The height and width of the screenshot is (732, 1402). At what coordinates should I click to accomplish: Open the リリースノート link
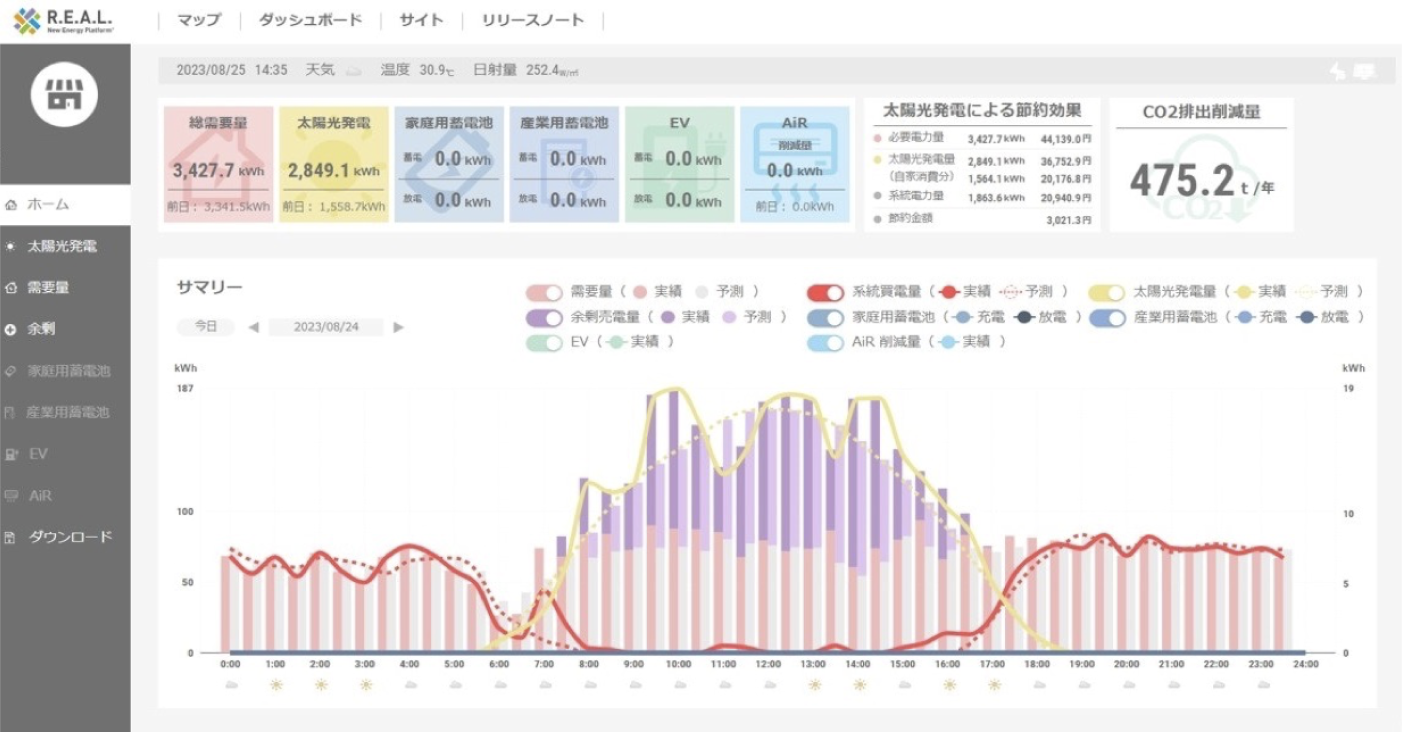(532, 20)
